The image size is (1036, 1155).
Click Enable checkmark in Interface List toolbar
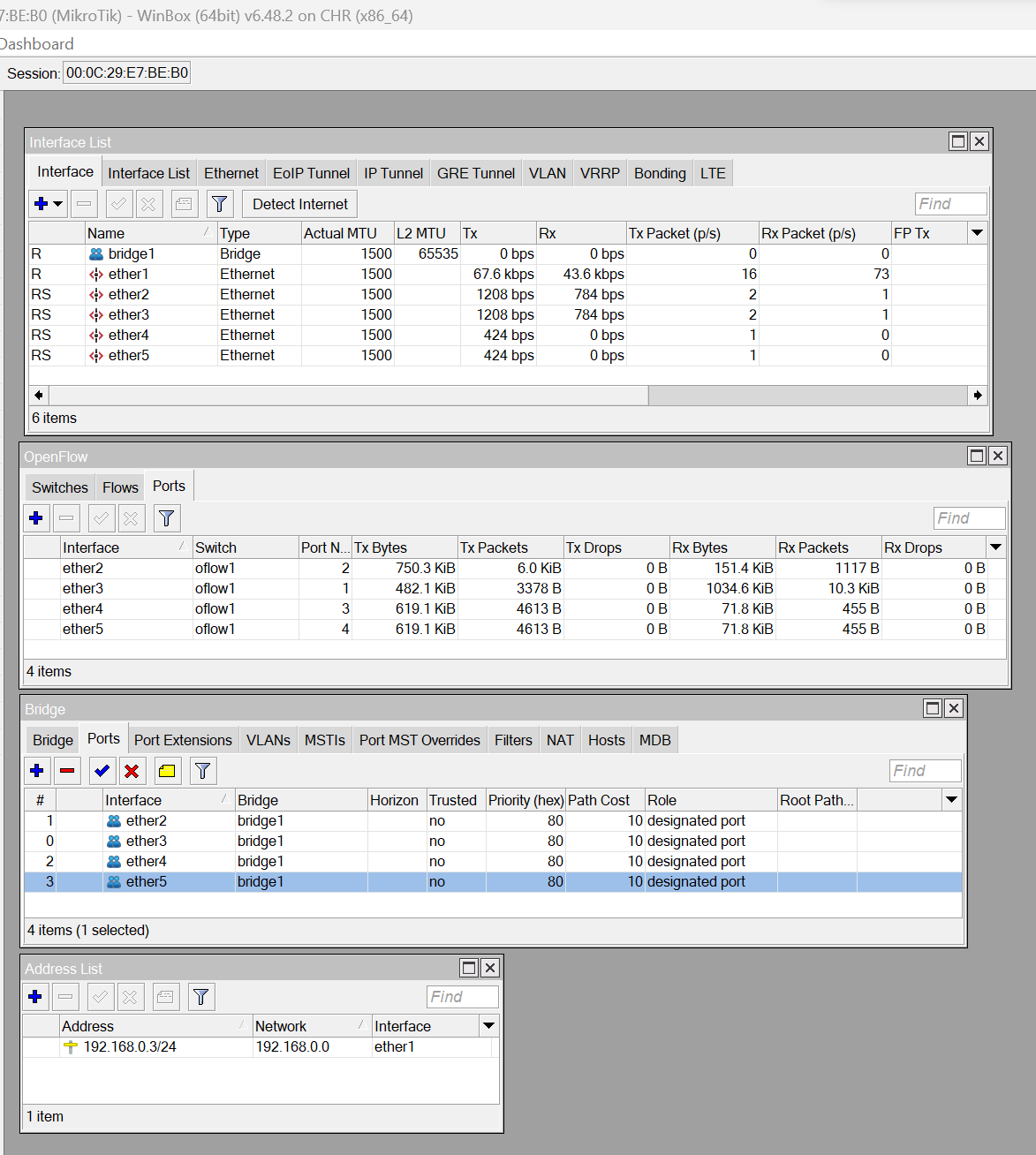tap(118, 204)
